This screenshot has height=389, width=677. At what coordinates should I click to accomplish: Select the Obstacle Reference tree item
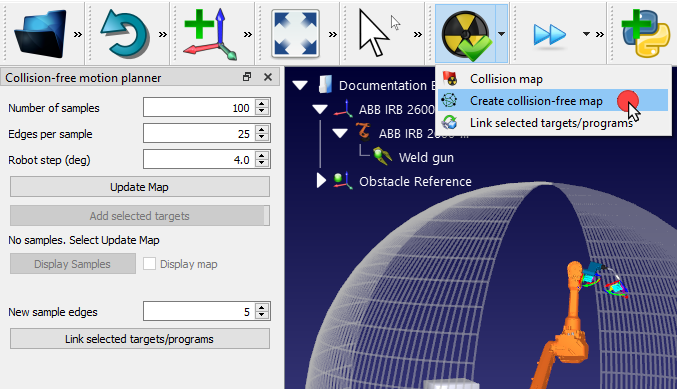(x=415, y=181)
